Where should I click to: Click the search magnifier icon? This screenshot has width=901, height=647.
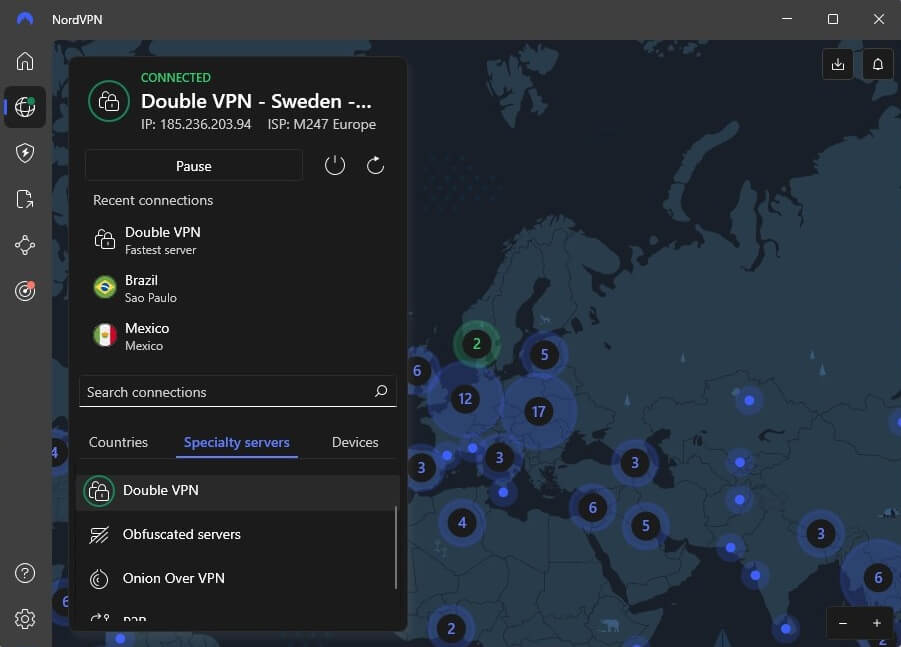(x=381, y=391)
